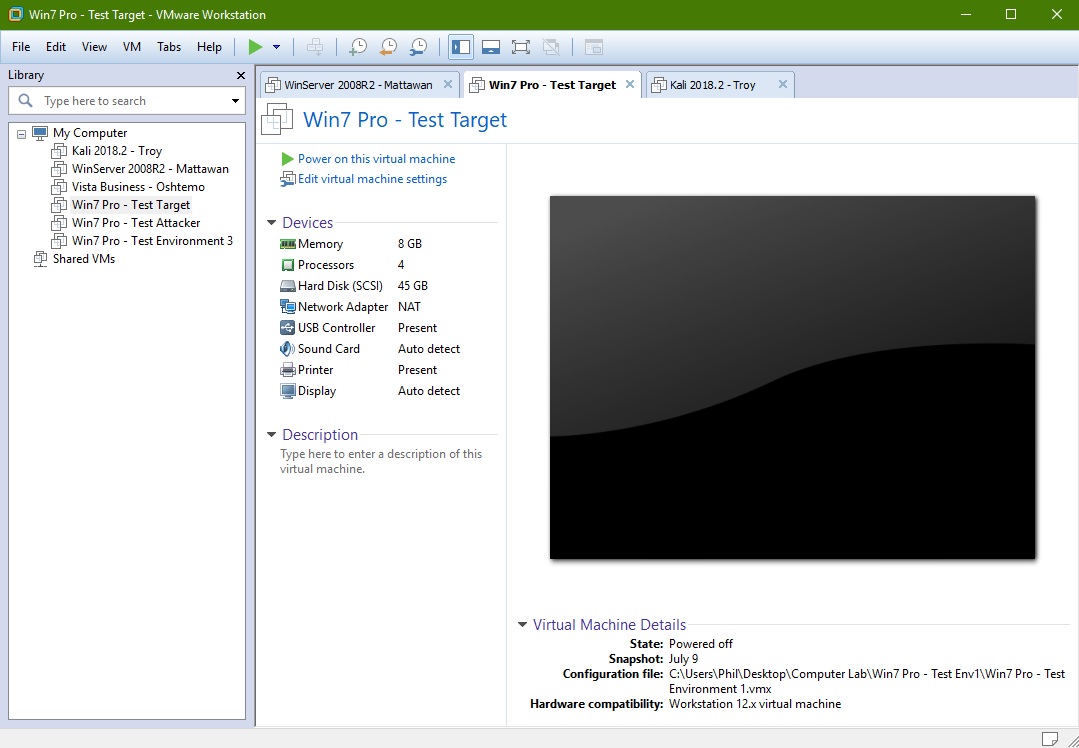Click the Hard Disk (SCSI) device icon
Viewport: 1079px width, 748px height.
point(288,286)
